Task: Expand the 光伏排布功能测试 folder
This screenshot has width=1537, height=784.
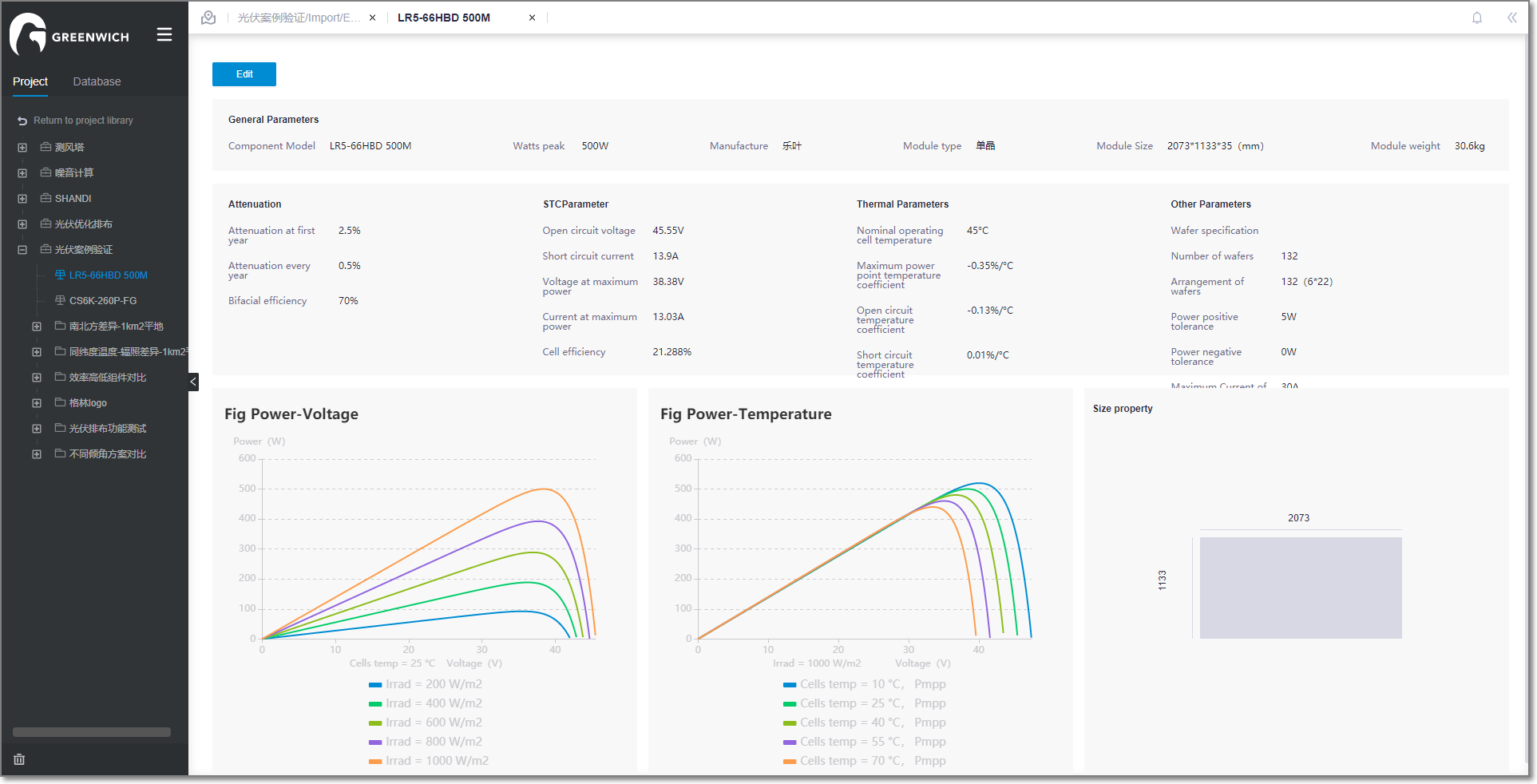Action: pos(37,429)
